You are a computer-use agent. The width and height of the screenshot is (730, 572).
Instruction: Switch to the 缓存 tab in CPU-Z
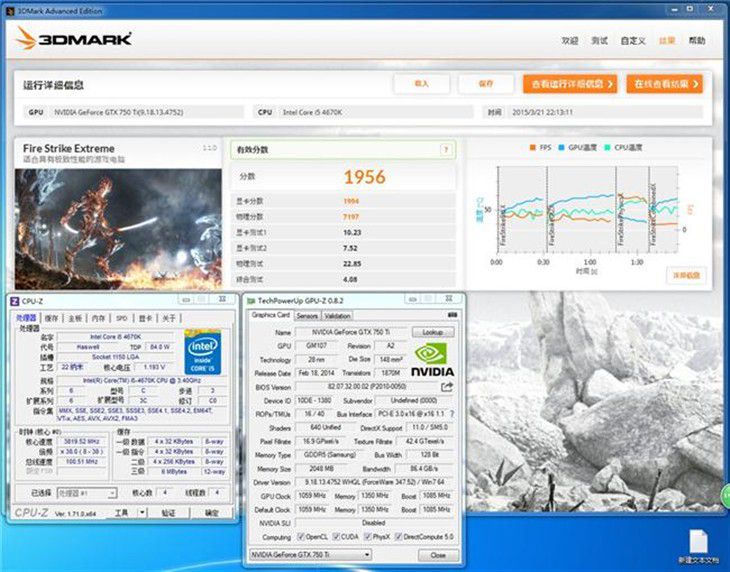52,318
